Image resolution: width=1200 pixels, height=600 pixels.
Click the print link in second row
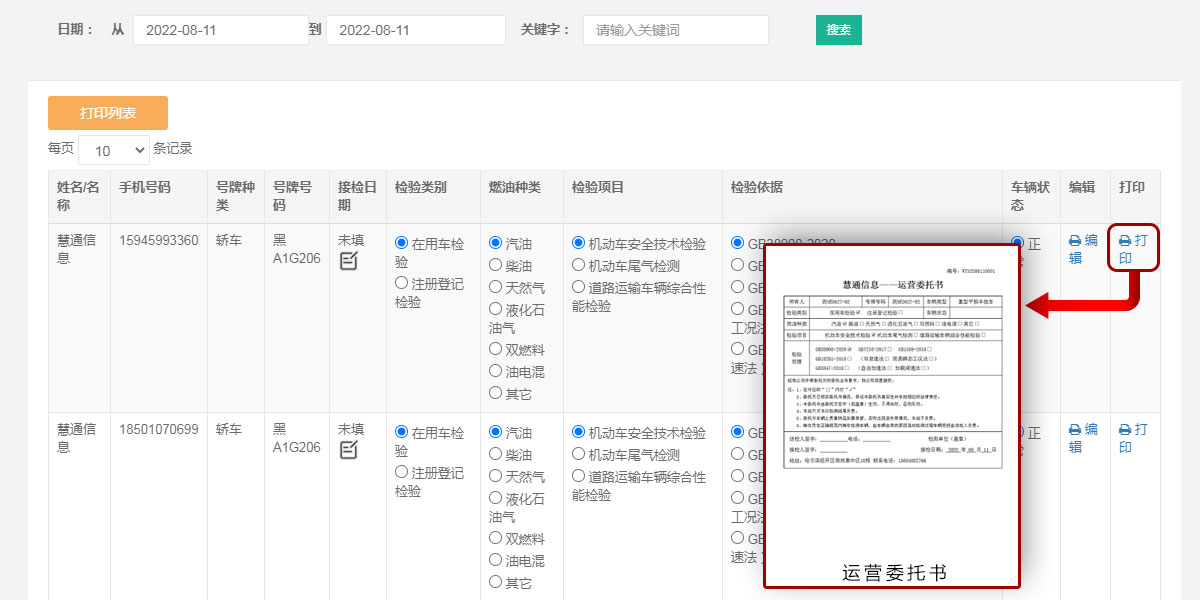[1133, 438]
